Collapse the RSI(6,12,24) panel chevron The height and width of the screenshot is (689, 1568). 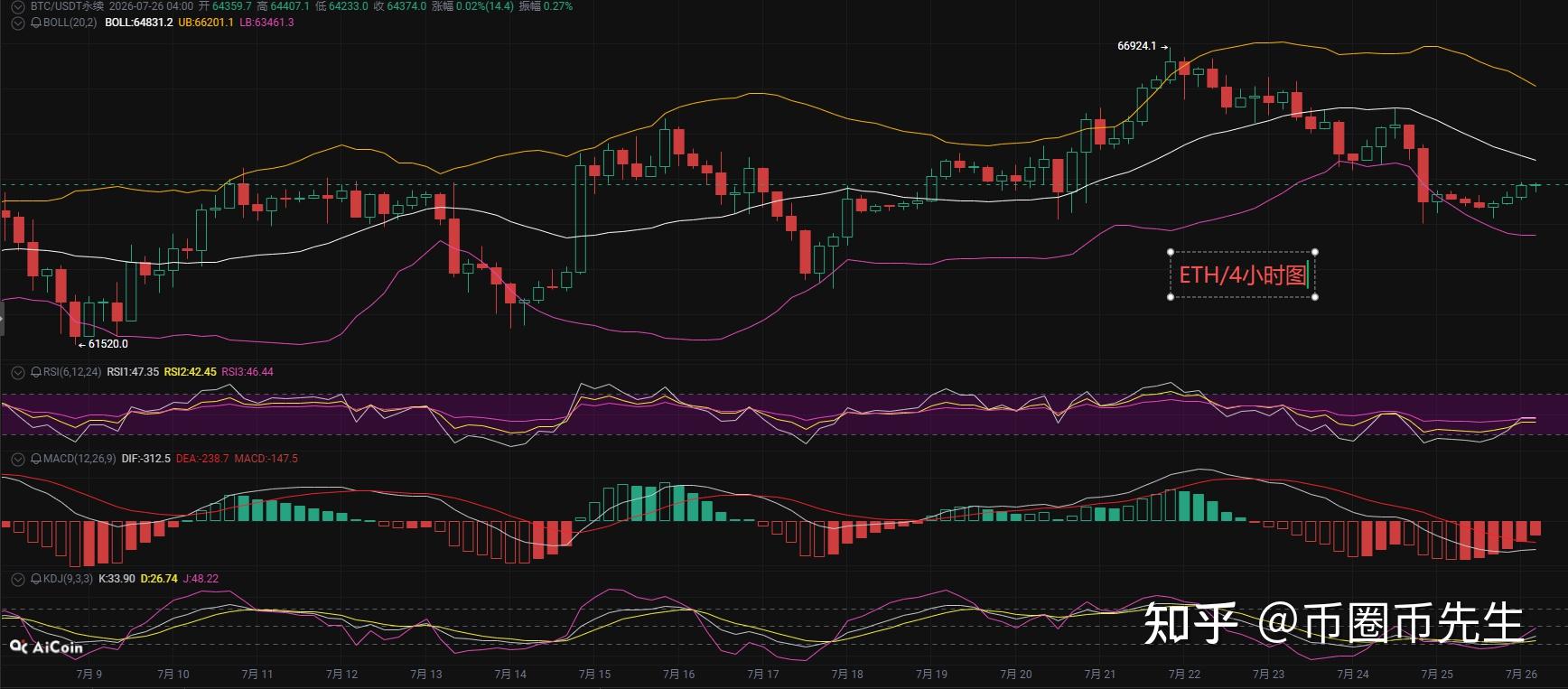tap(17, 372)
